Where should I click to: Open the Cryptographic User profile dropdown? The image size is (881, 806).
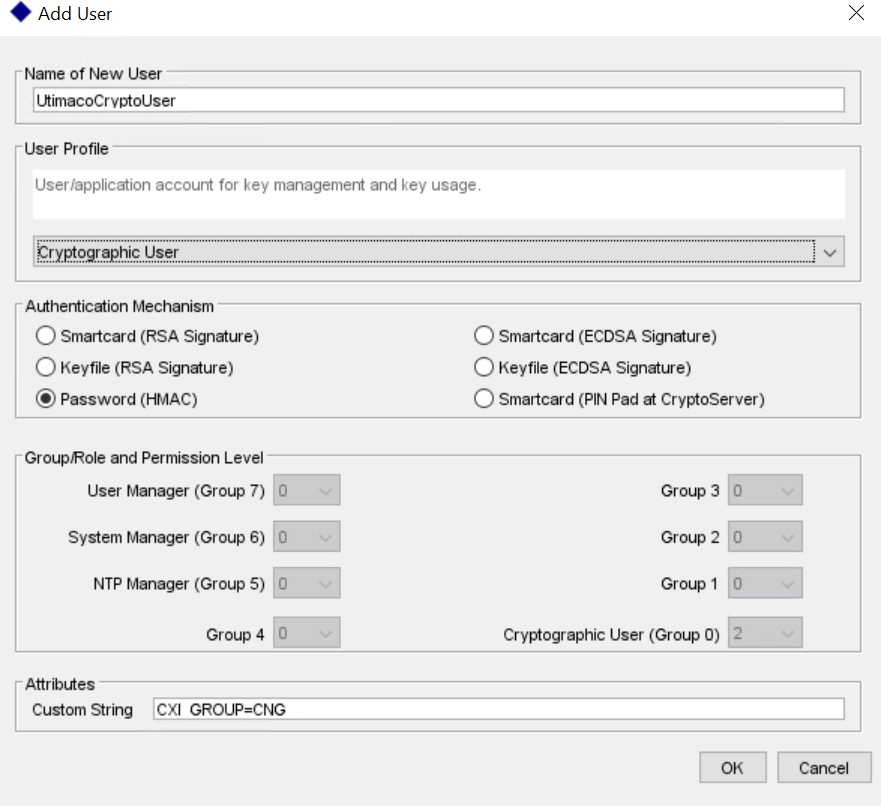click(x=438, y=252)
